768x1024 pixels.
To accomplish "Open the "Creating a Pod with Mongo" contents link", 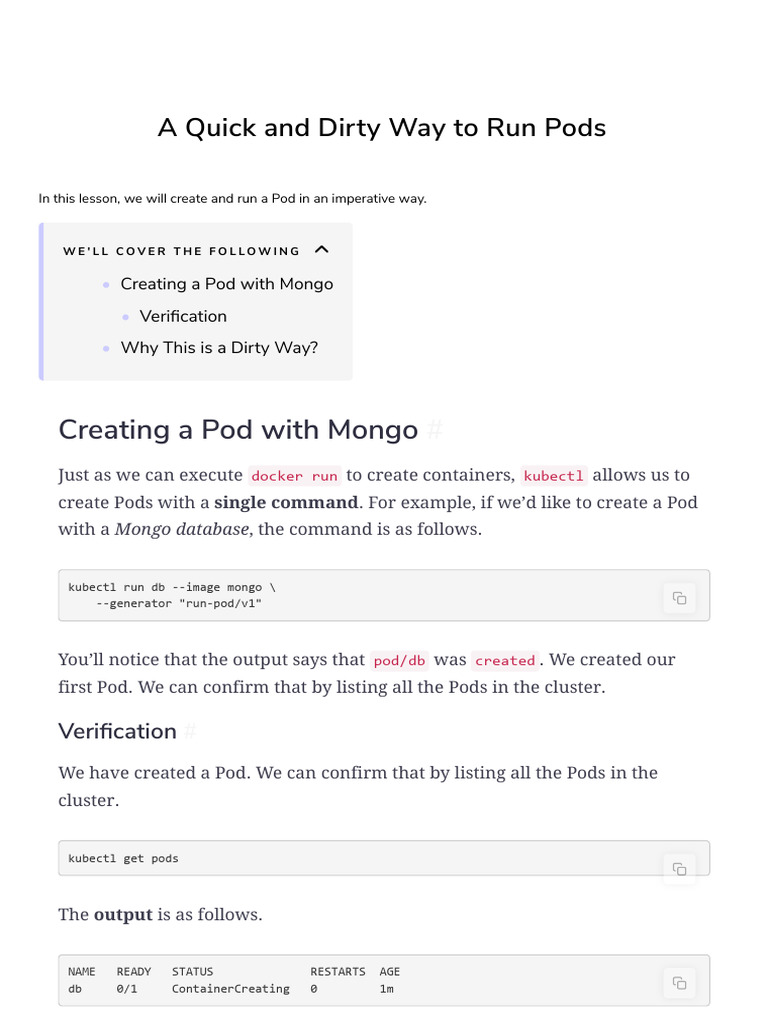I will (x=226, y=284).
